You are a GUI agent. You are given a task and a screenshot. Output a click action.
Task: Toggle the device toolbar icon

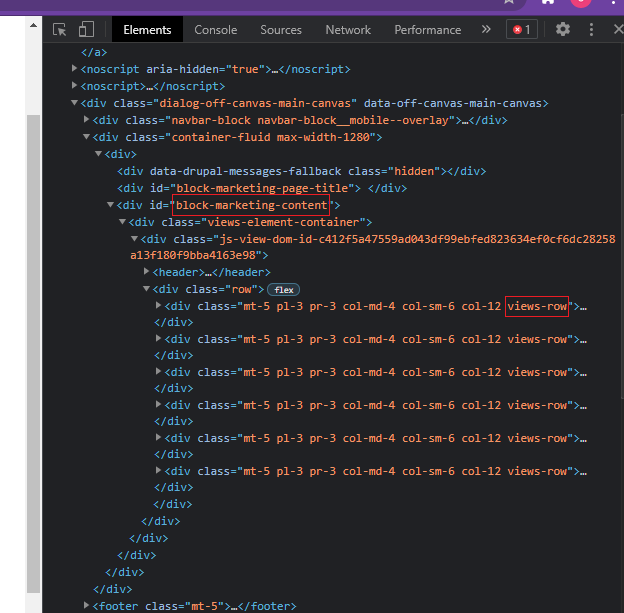tap(86, 30)
